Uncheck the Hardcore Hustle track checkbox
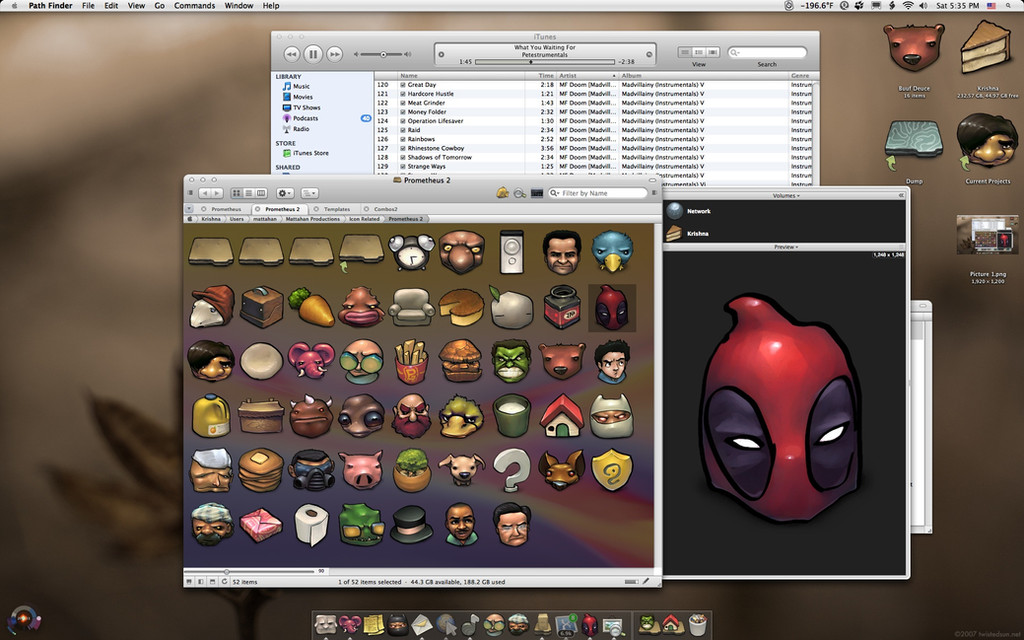1024x640 pixels. (403, 94)
